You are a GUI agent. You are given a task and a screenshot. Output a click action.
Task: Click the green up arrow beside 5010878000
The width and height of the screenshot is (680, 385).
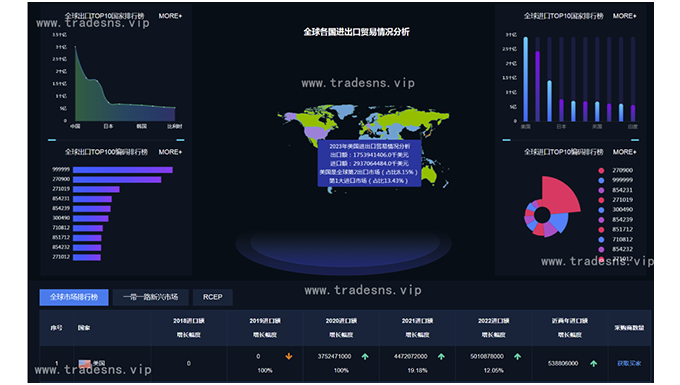pos(518,356)
